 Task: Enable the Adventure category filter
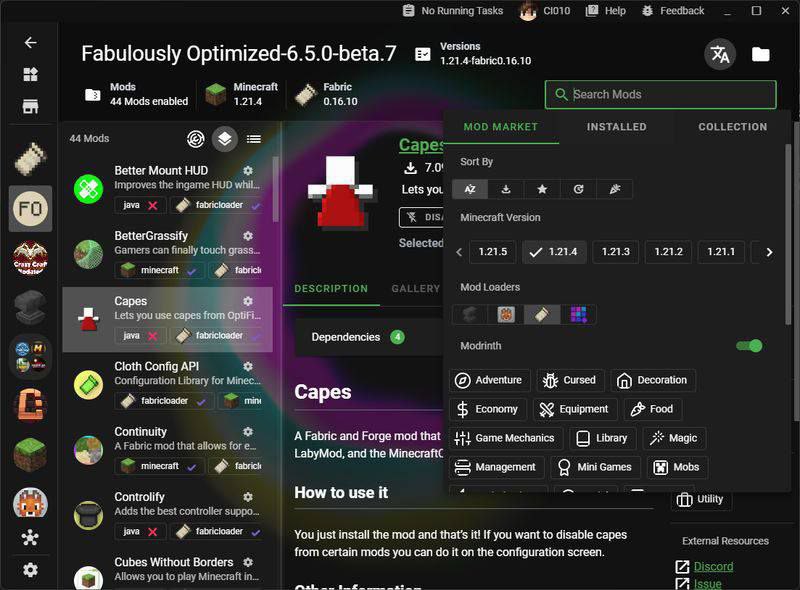(x=488, y=380)
